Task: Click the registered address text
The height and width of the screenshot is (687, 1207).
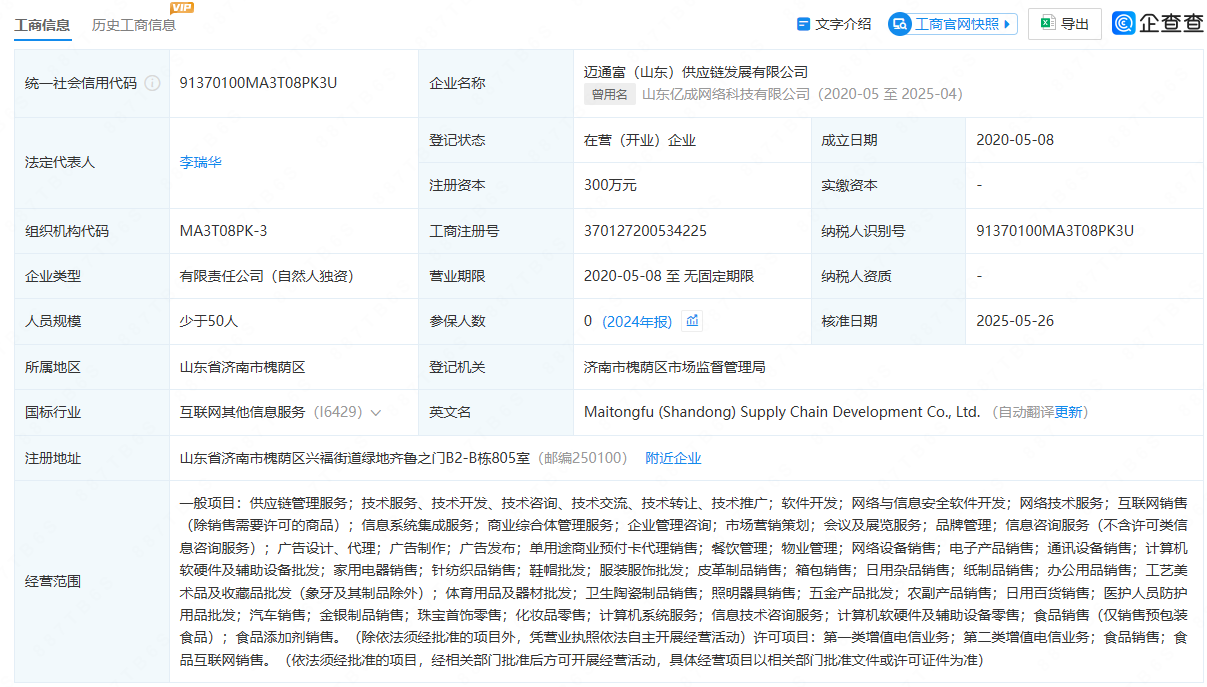Action: tap(354, 458)
